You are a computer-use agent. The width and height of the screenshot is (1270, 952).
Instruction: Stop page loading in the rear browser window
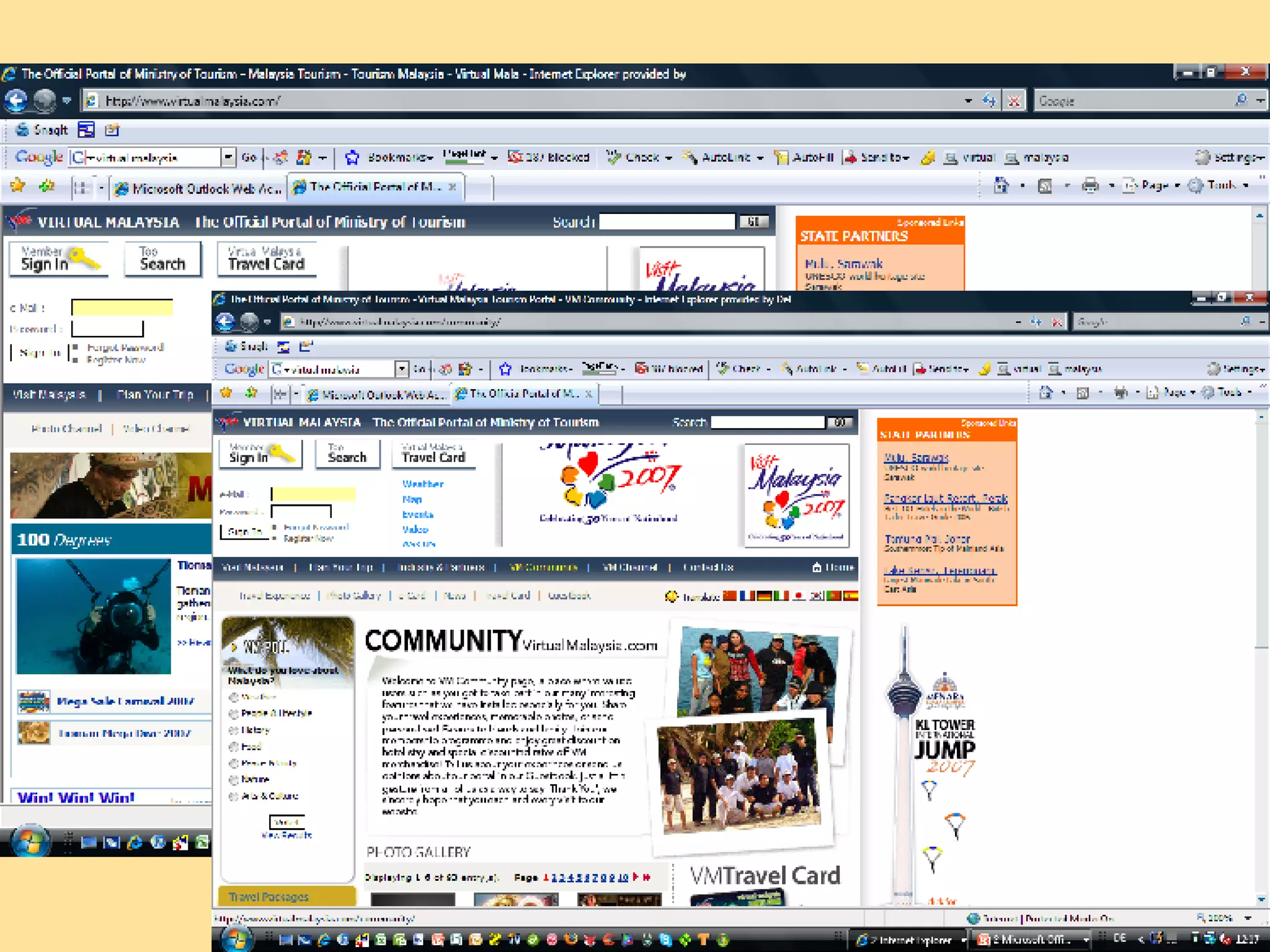1014,100
